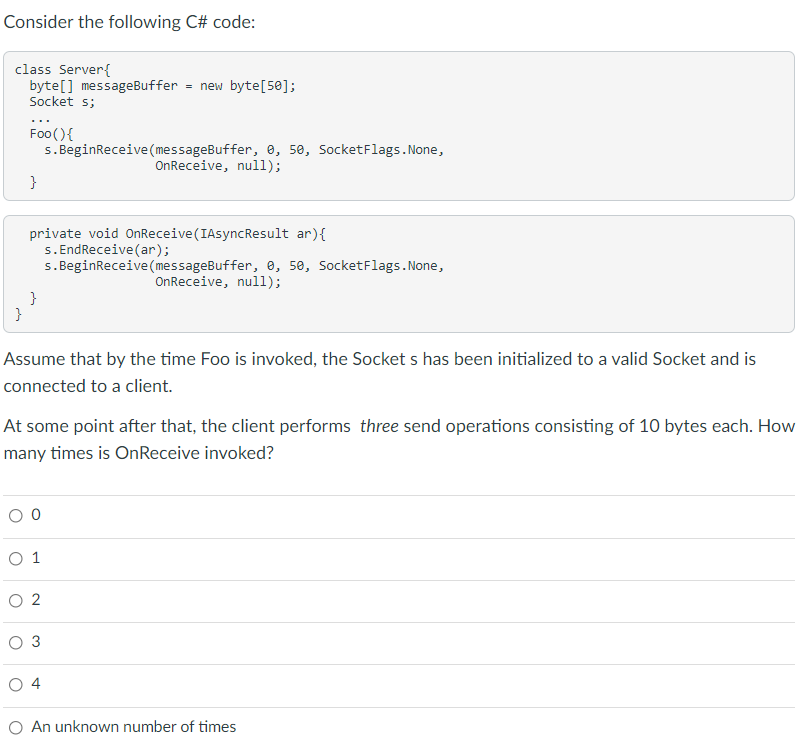This screenshot has height=744, width=805.
Task: Select the radio button for answer 3
Action: (x=16, y=642)
